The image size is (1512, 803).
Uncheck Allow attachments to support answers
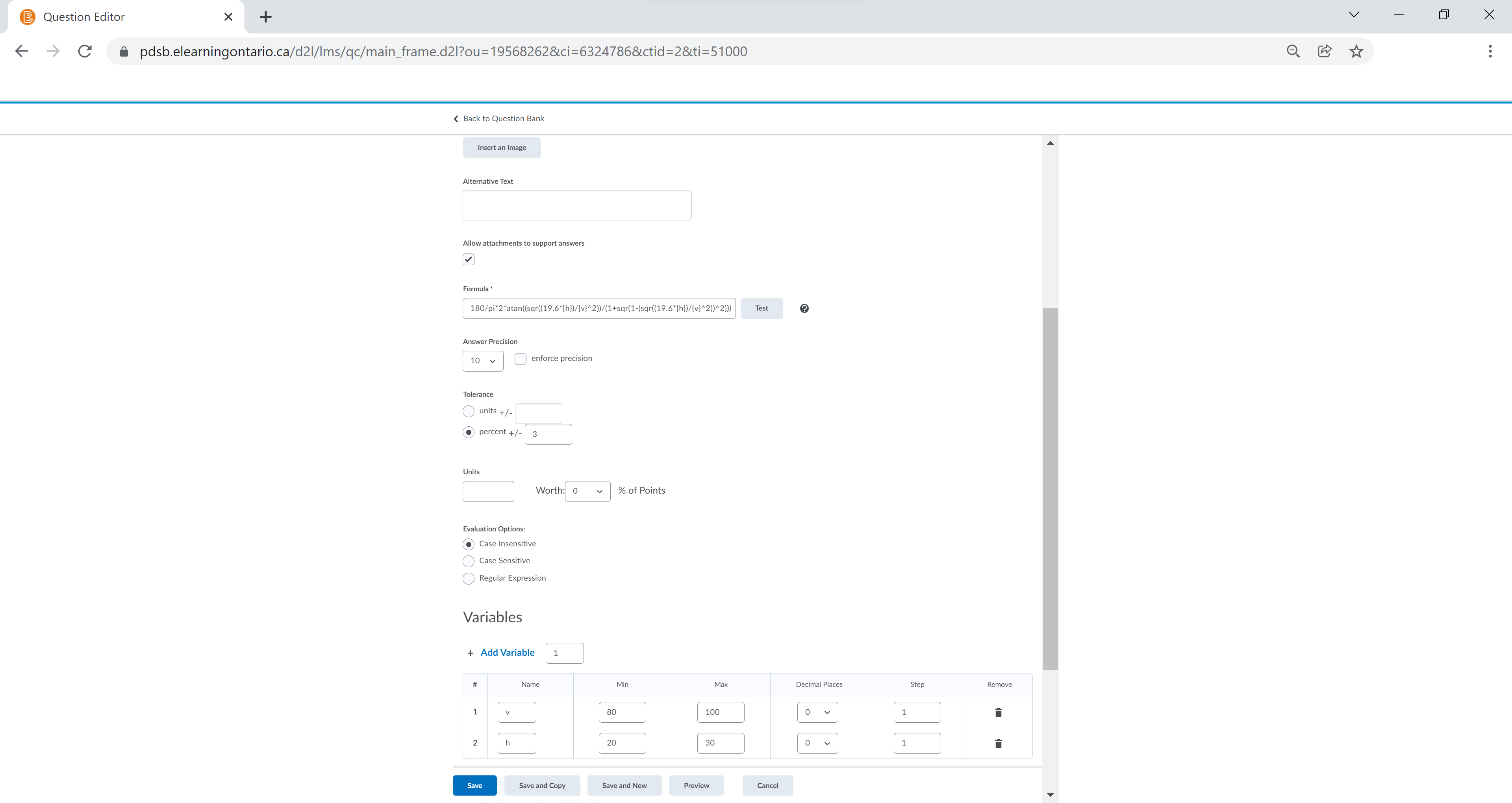469,259
